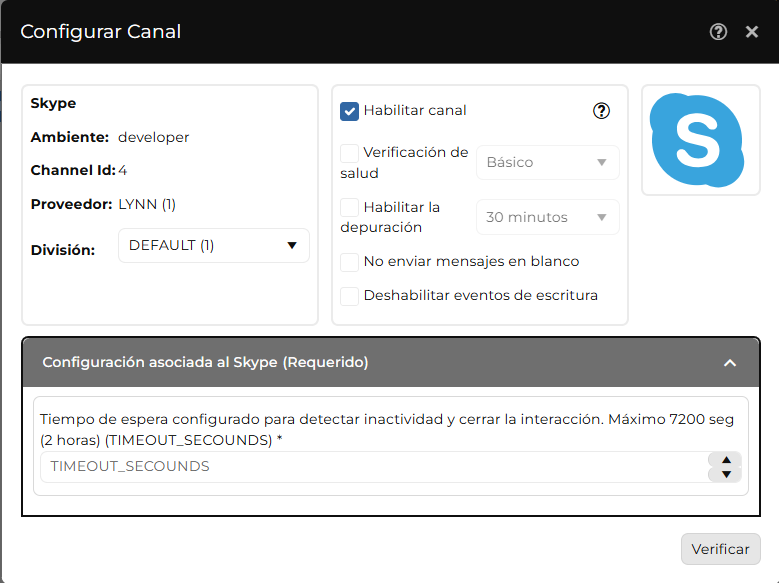Click the Skype logo image
This screenshot has width=779, height=583.
click(x=698, y=140)
